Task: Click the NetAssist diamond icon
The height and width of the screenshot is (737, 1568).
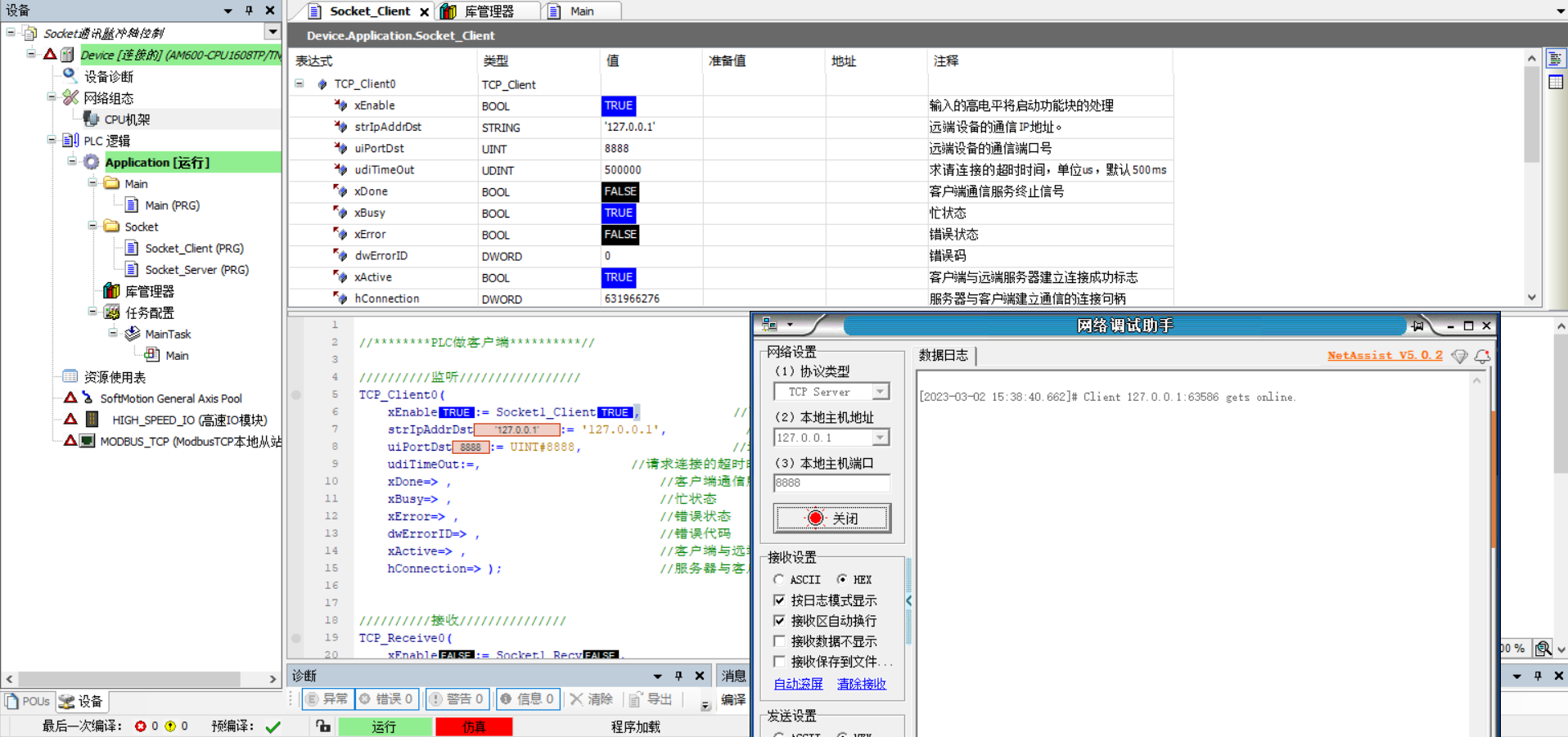Action: pyautogui.click(x=1459, y=356)
